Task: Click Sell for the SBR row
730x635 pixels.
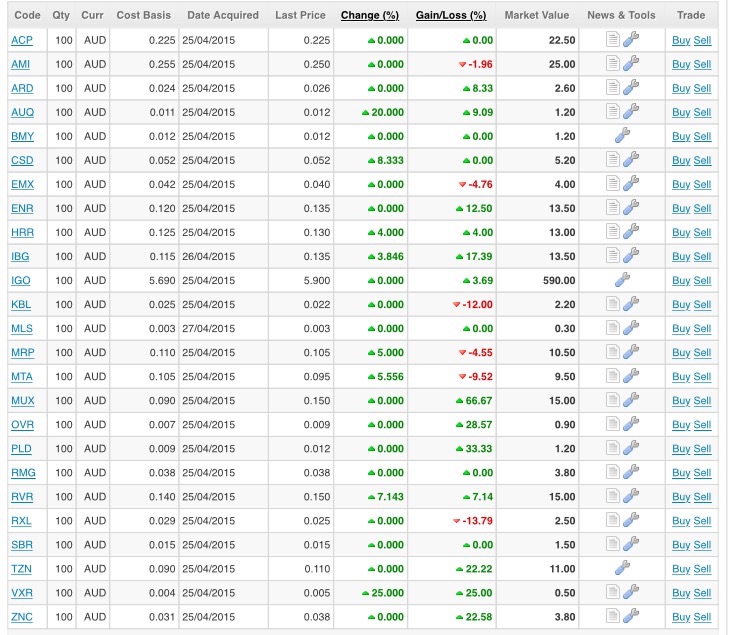Action: point(703,545)
